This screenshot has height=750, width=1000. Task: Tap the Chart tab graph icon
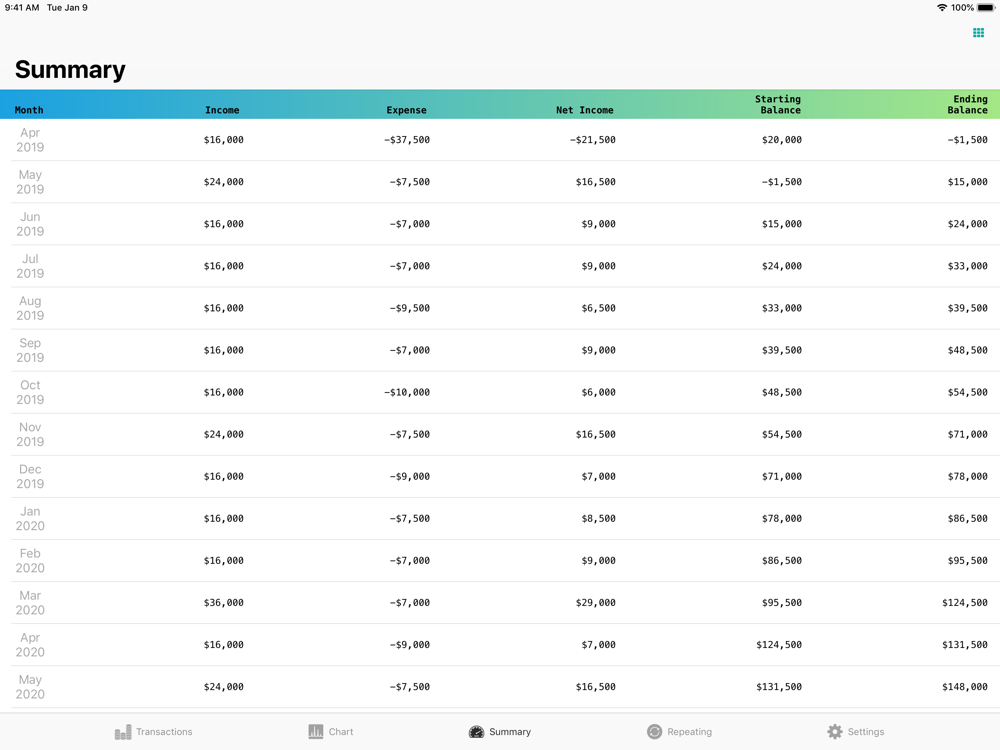pyautogui.click(x=316, y=732)
